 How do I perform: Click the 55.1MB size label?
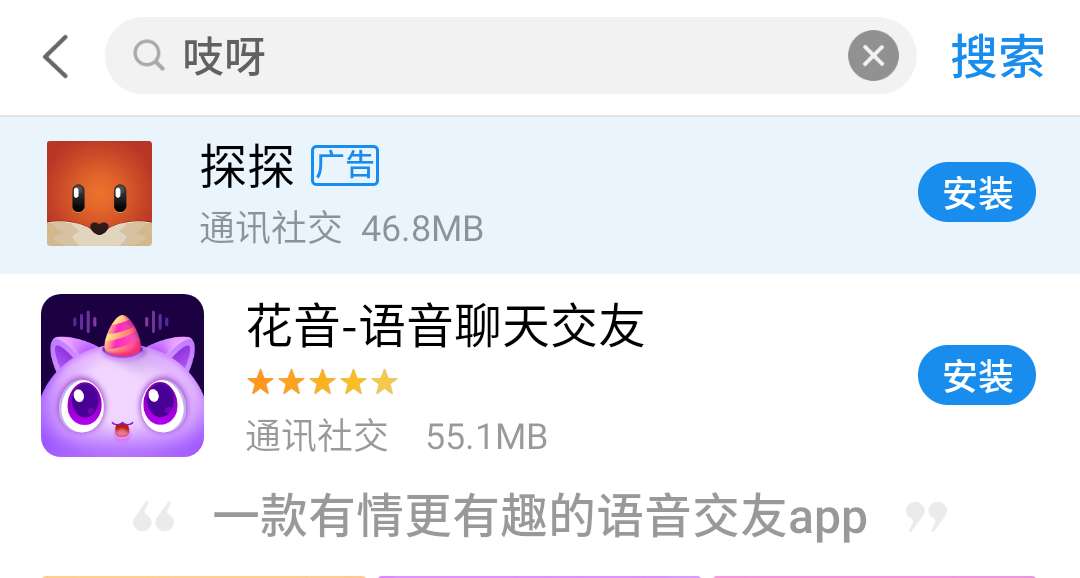pos(487,437)
